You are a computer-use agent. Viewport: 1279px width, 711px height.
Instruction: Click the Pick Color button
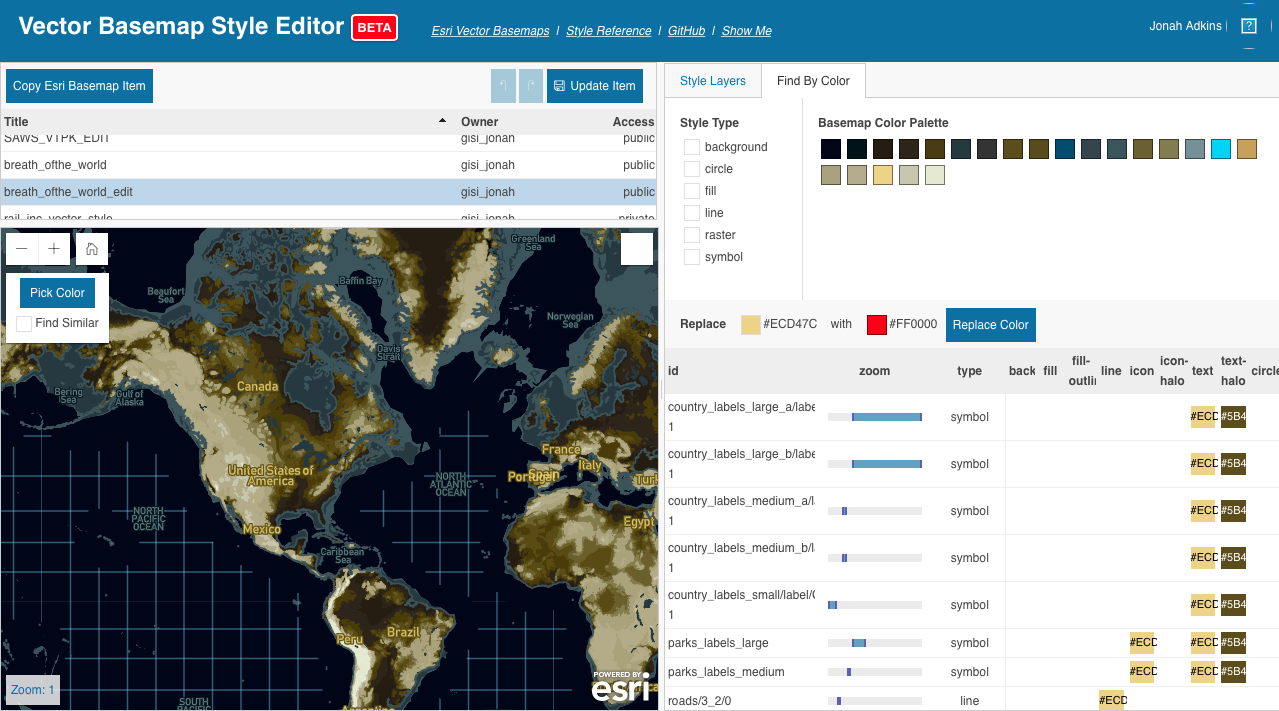coord(57,293)
